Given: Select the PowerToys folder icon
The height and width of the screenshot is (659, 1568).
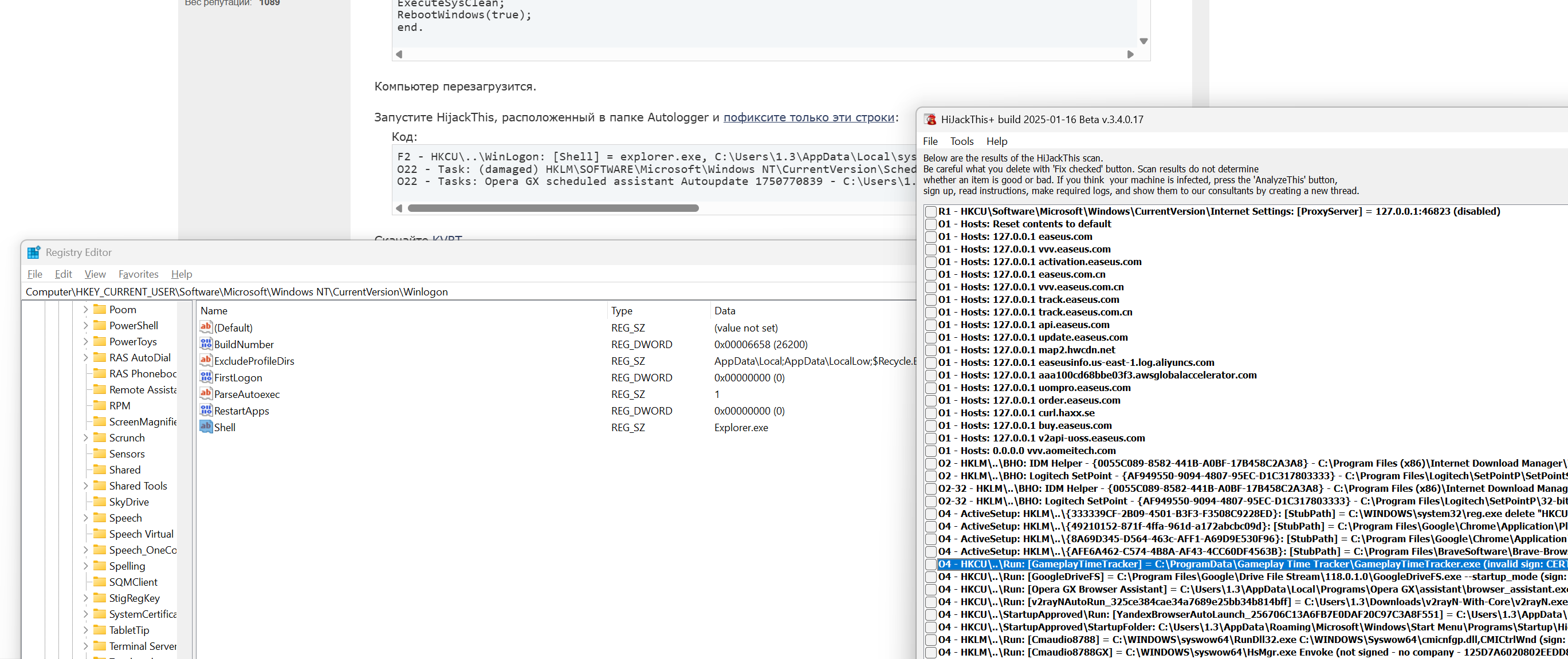Looking at the screenshot, I should (x=100, y=341).
